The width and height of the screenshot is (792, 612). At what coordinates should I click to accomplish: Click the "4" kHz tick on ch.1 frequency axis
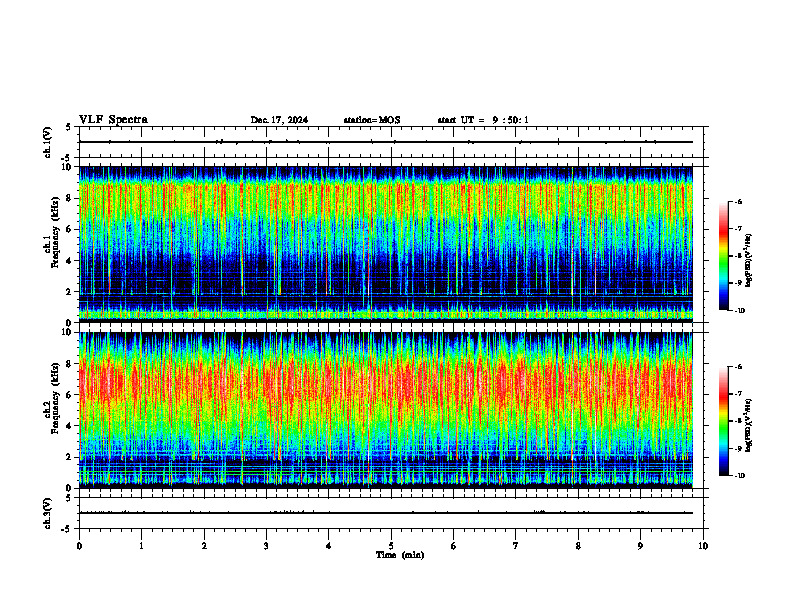tap(70, 261)
